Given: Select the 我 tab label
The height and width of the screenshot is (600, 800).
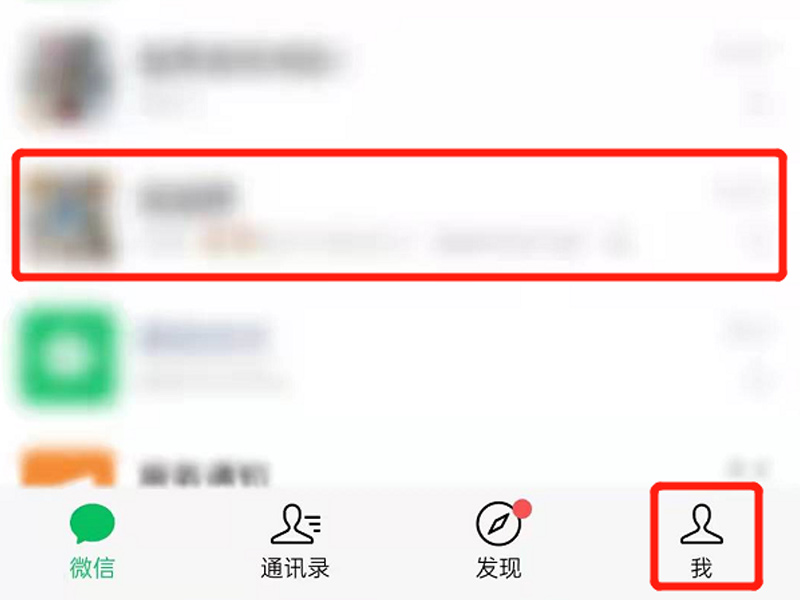Looking at the screenshot, I should click(702, 568).
